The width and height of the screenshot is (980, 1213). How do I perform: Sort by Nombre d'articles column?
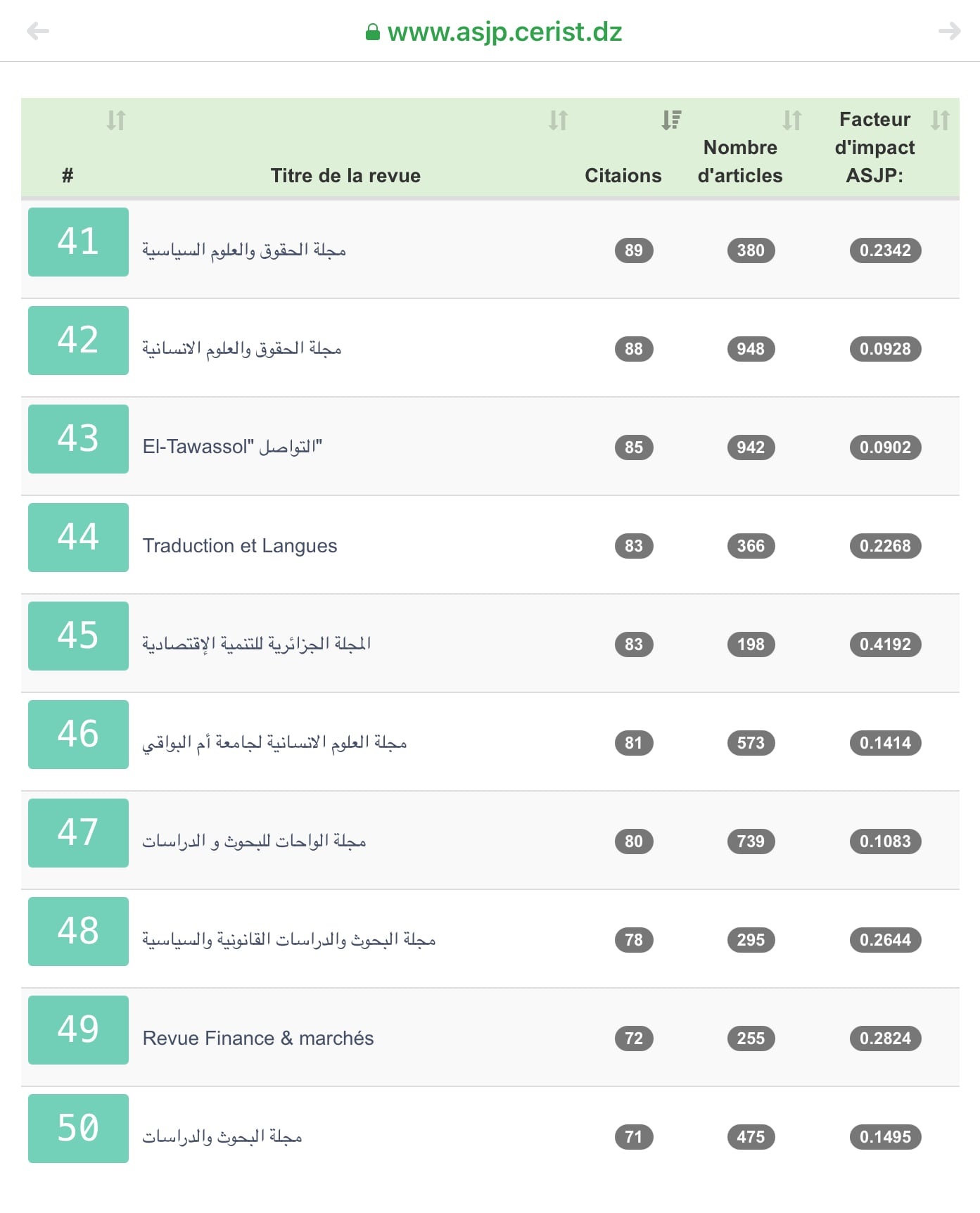point(792,120)
